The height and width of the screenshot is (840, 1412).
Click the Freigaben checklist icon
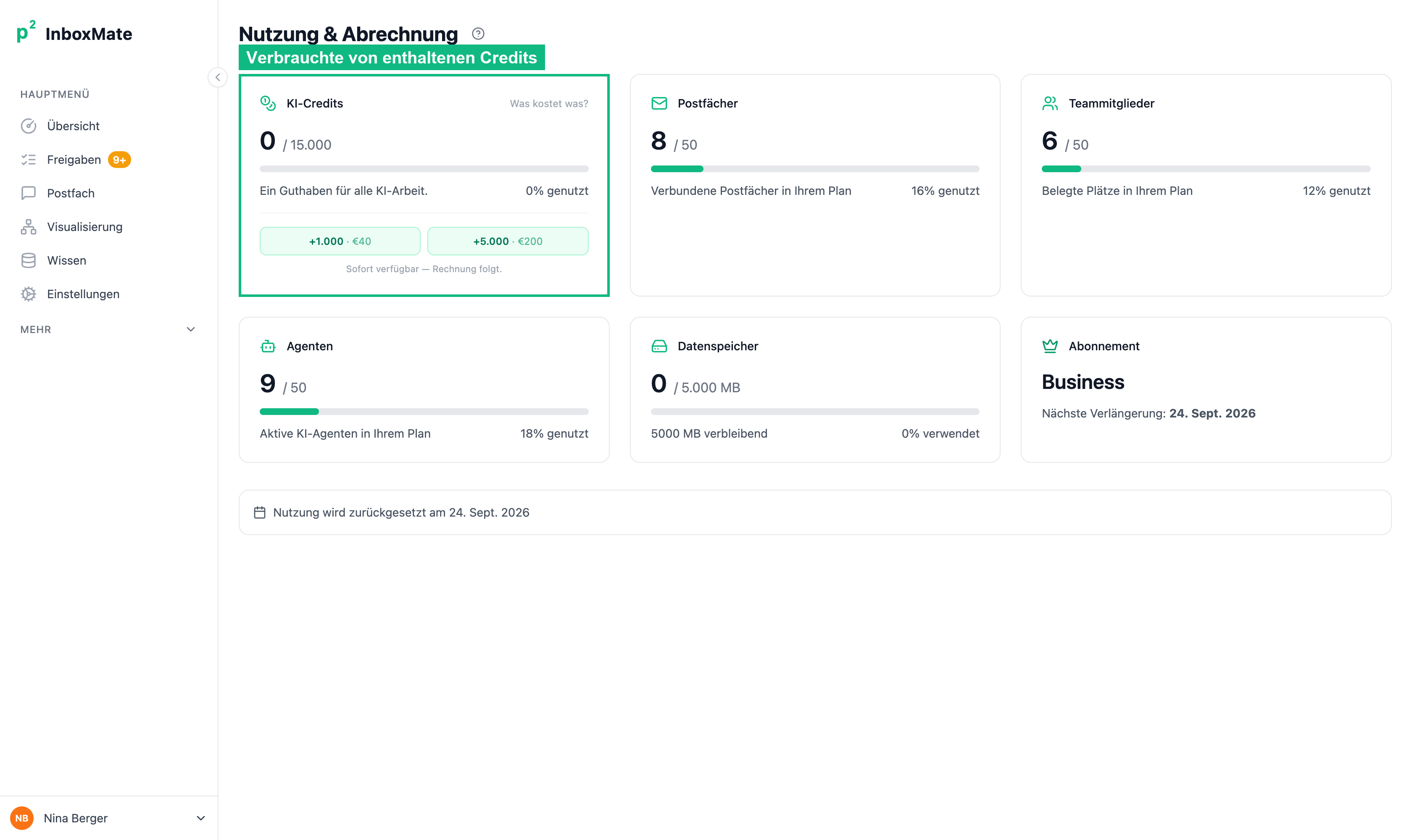point(28,160)
